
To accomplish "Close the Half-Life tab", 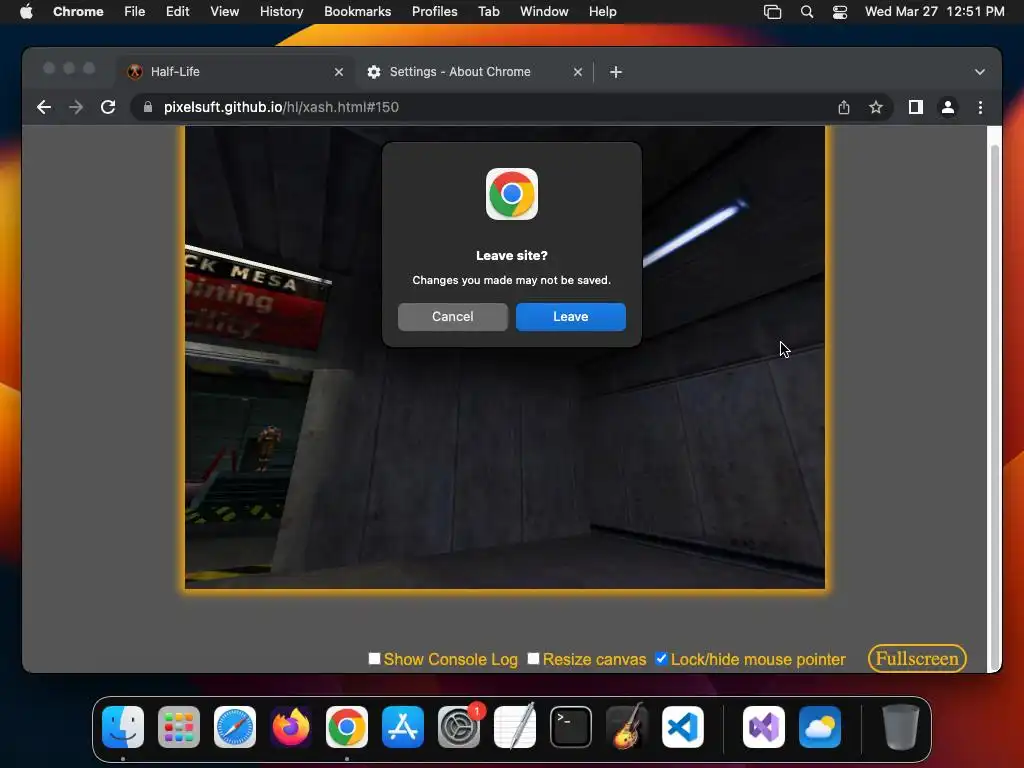I will (338, 72).
